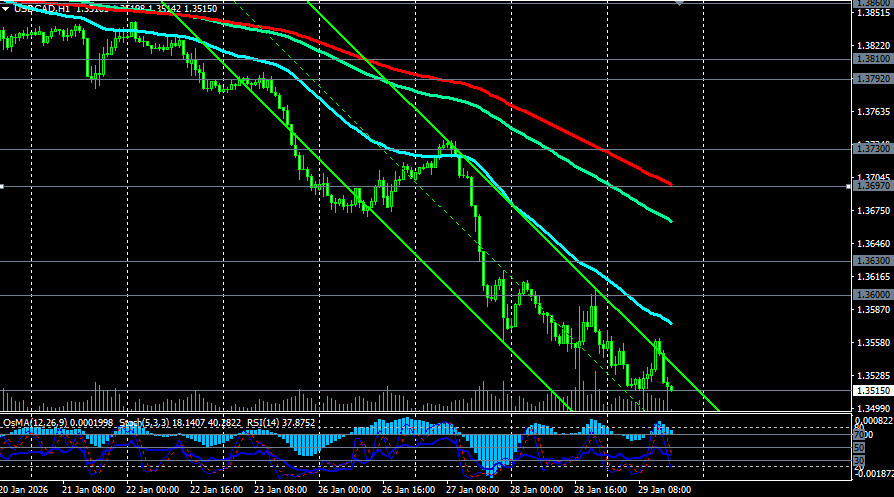
Task: Select the red moving average line
Action: click(560, 124)
